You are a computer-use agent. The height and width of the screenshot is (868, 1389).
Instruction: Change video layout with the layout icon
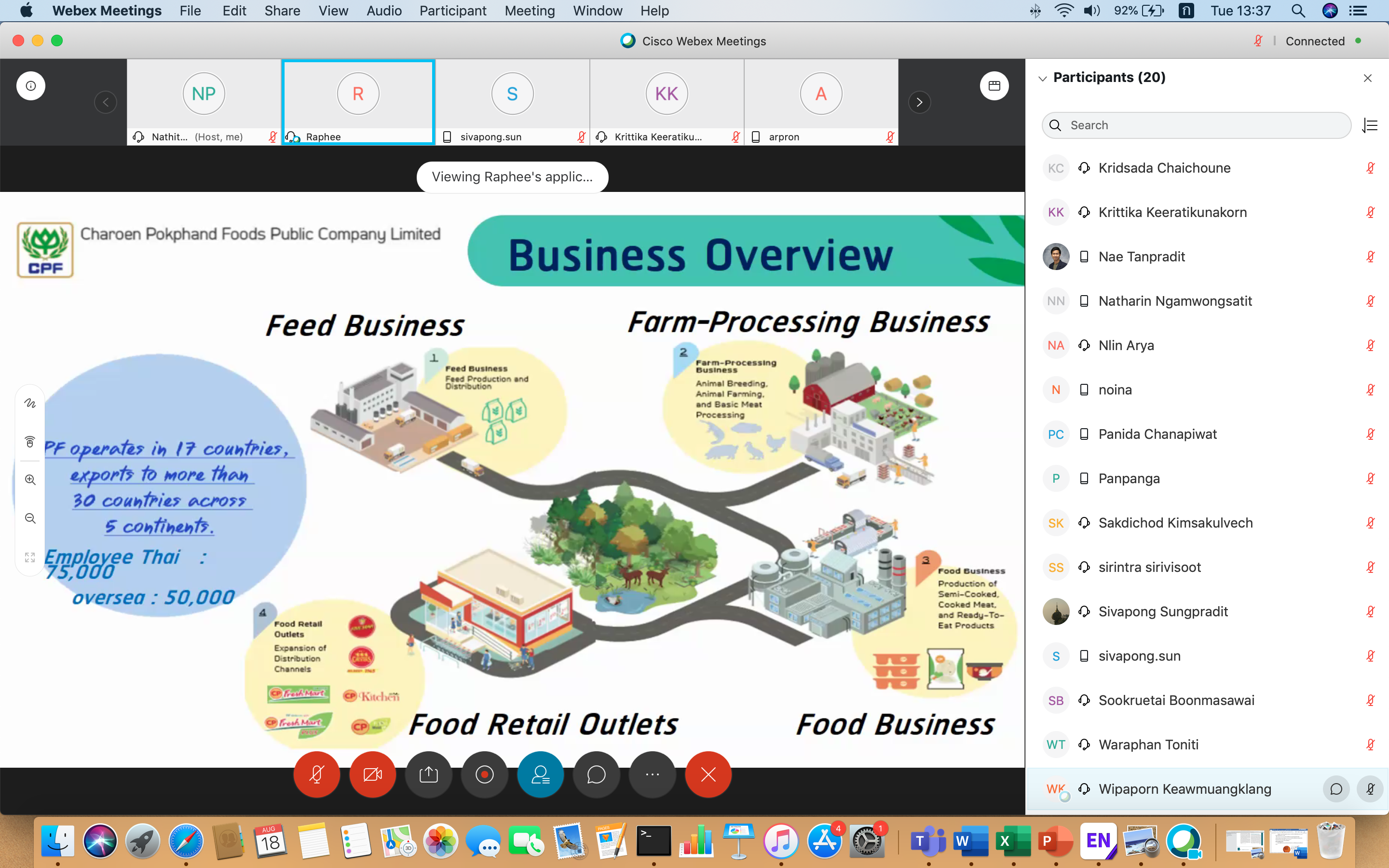[x=994, y=85]
